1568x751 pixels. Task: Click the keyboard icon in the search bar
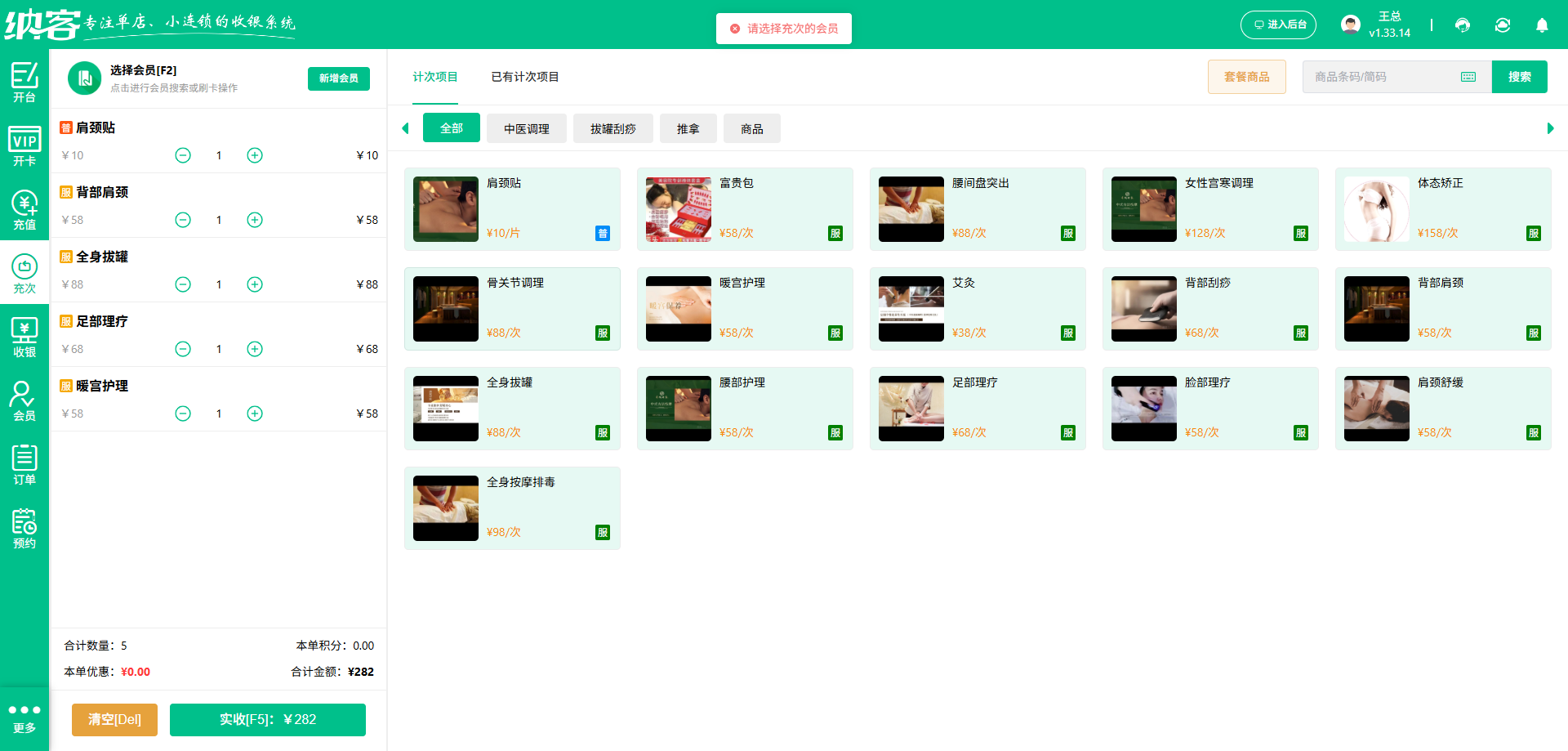[1468, 76]
